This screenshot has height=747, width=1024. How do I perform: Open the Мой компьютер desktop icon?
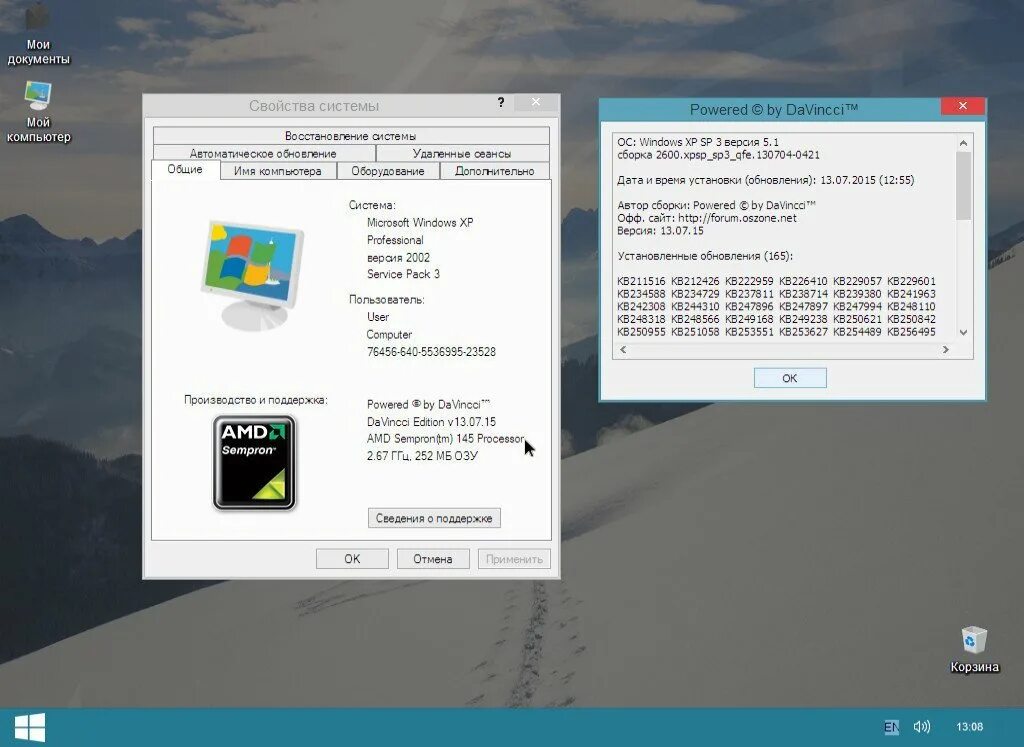pos(38,112)
